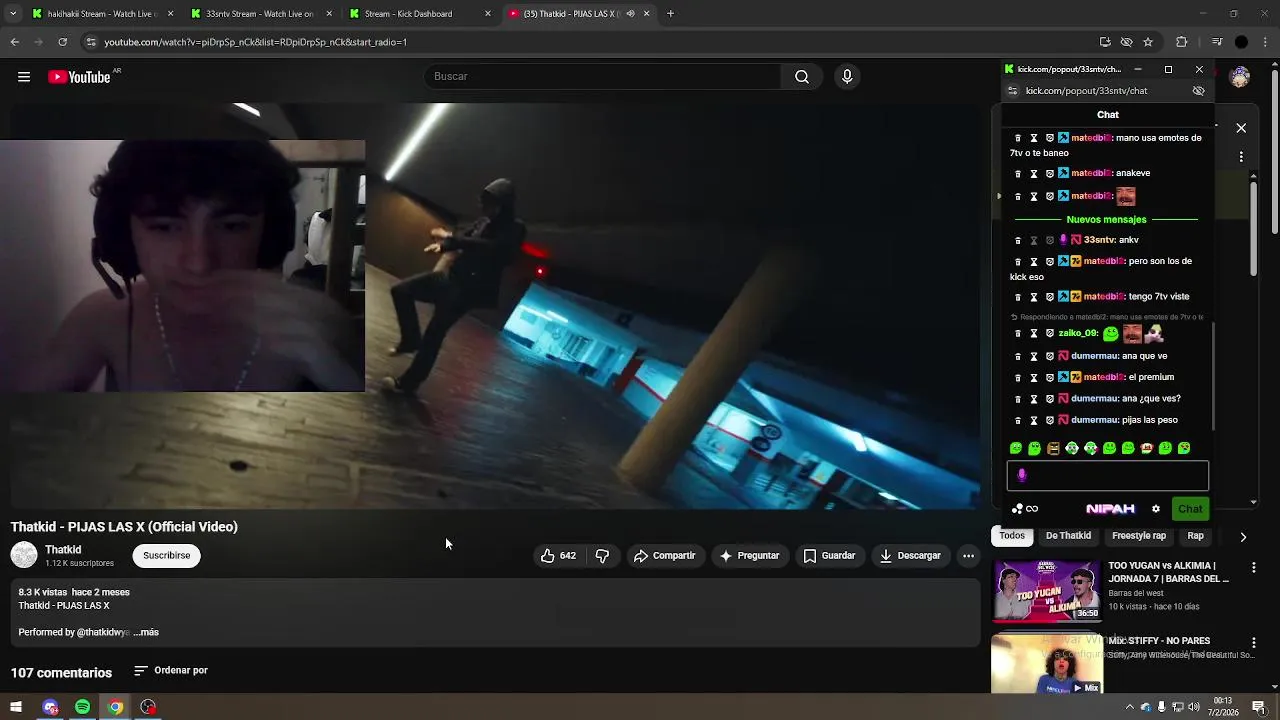Select the Todos filter chip
The width and height of the screenshot is (1280, 720).
pos(1012,536)
